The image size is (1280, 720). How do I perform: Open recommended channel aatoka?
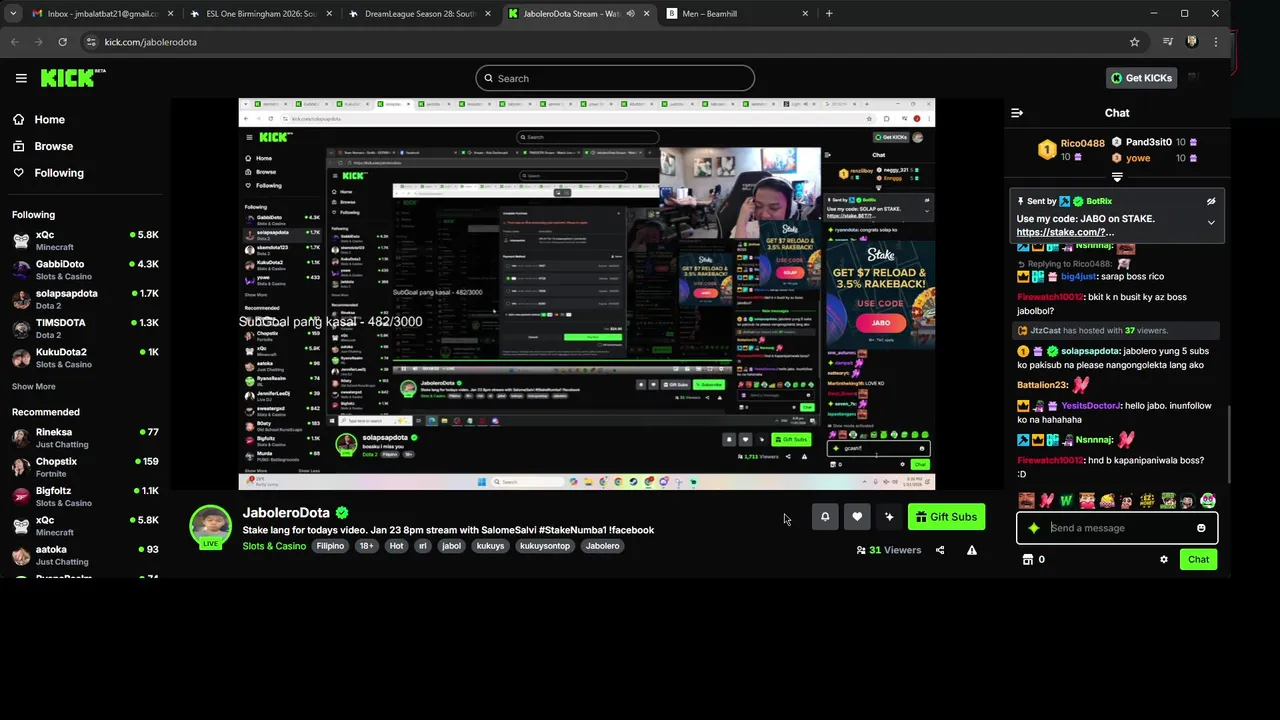pyautogui.click(x=85, y=554)
